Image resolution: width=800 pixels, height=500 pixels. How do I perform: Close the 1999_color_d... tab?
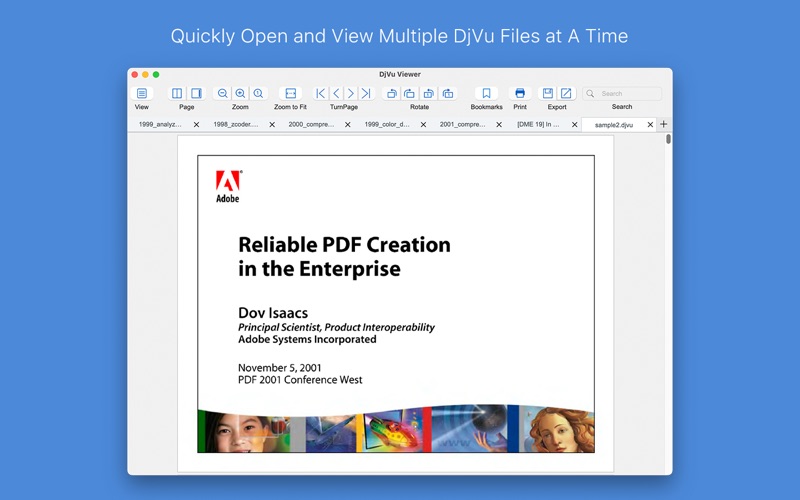[x=423, y=124]
